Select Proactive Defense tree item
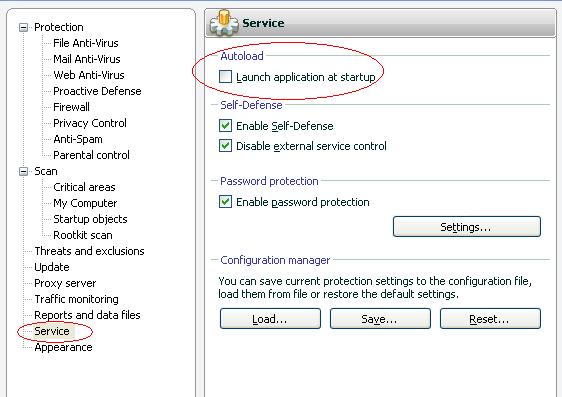This screenshot has height=397, width=562. (97, 91)
